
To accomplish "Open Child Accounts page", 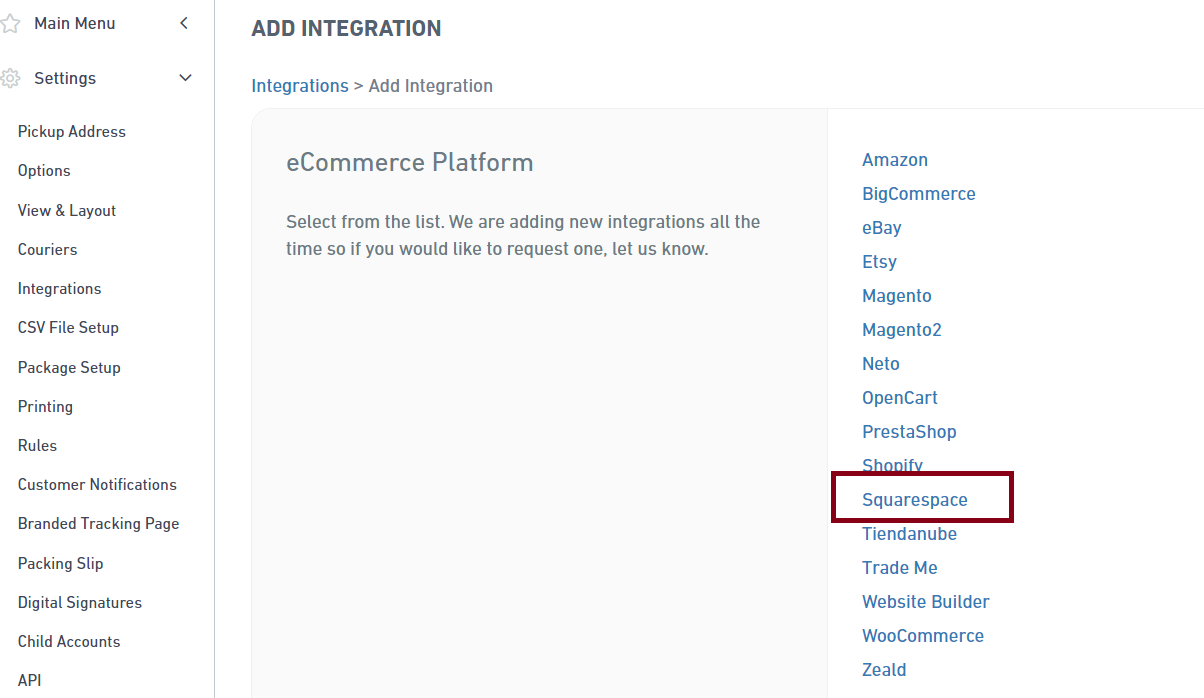I will [x=69, y=642].
